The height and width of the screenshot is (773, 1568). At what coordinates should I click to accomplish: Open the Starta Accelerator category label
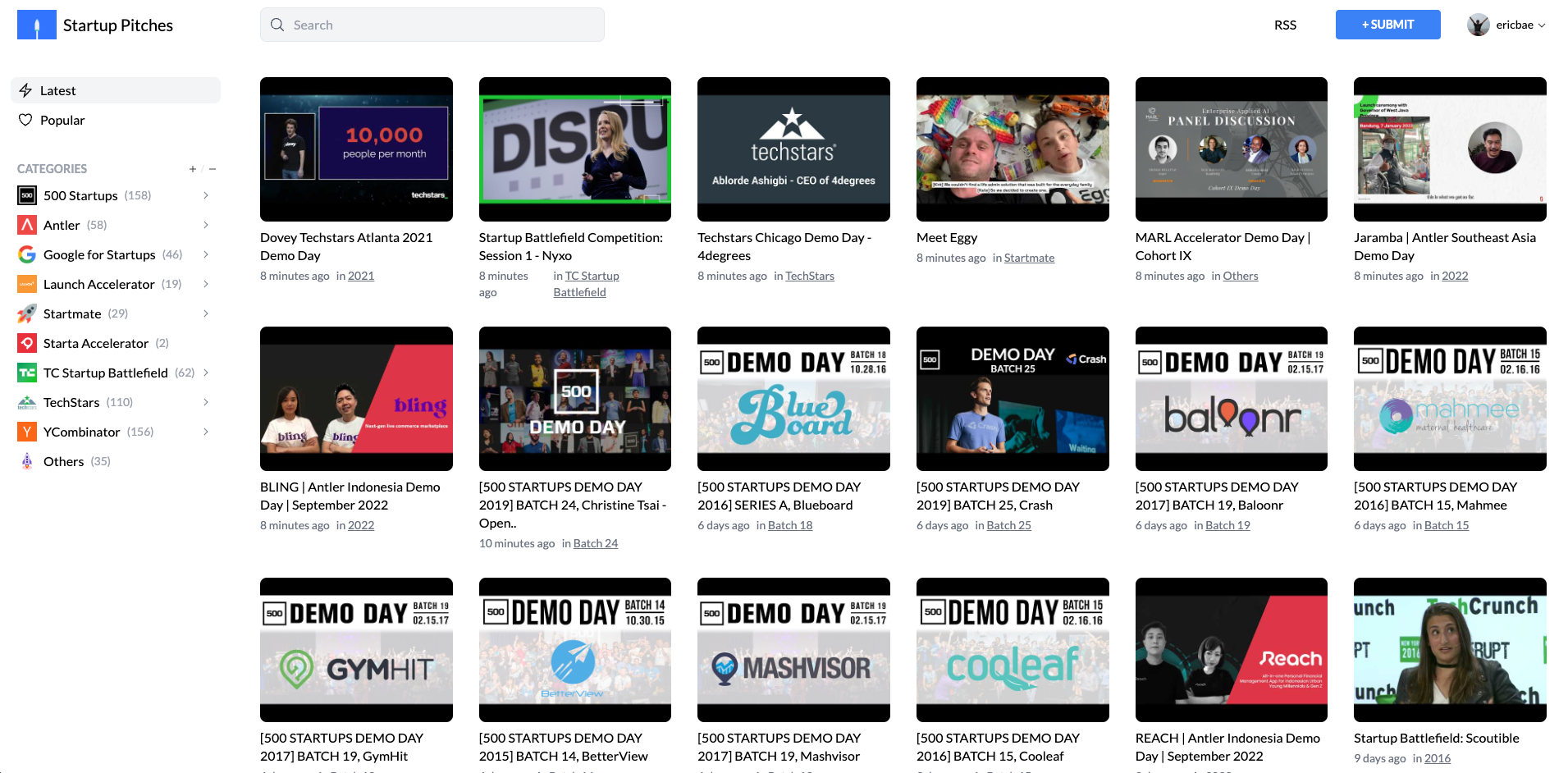click(x=96, y=343)
